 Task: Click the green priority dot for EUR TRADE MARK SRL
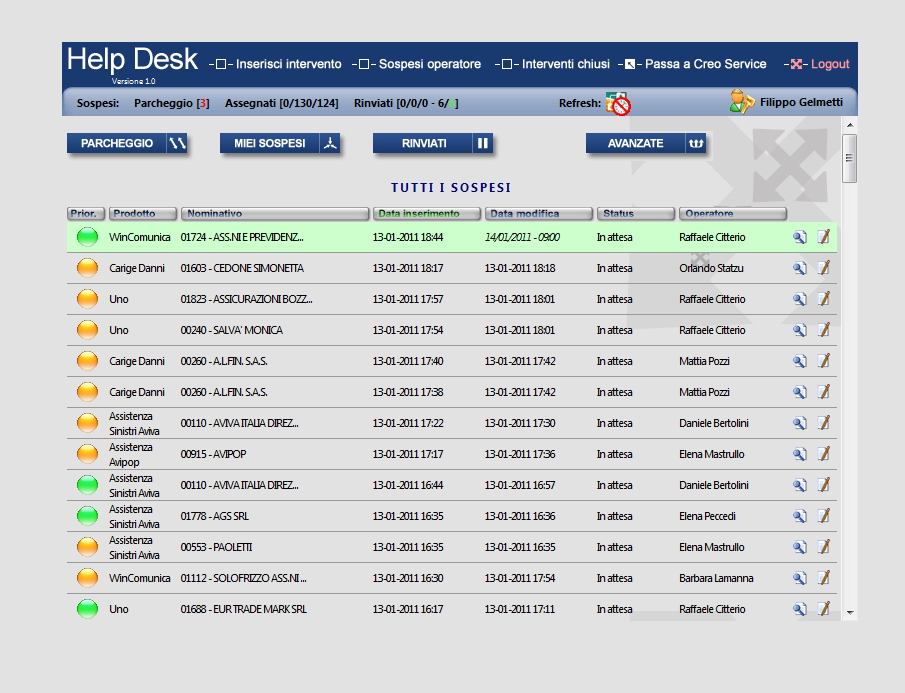coord(86,608)
